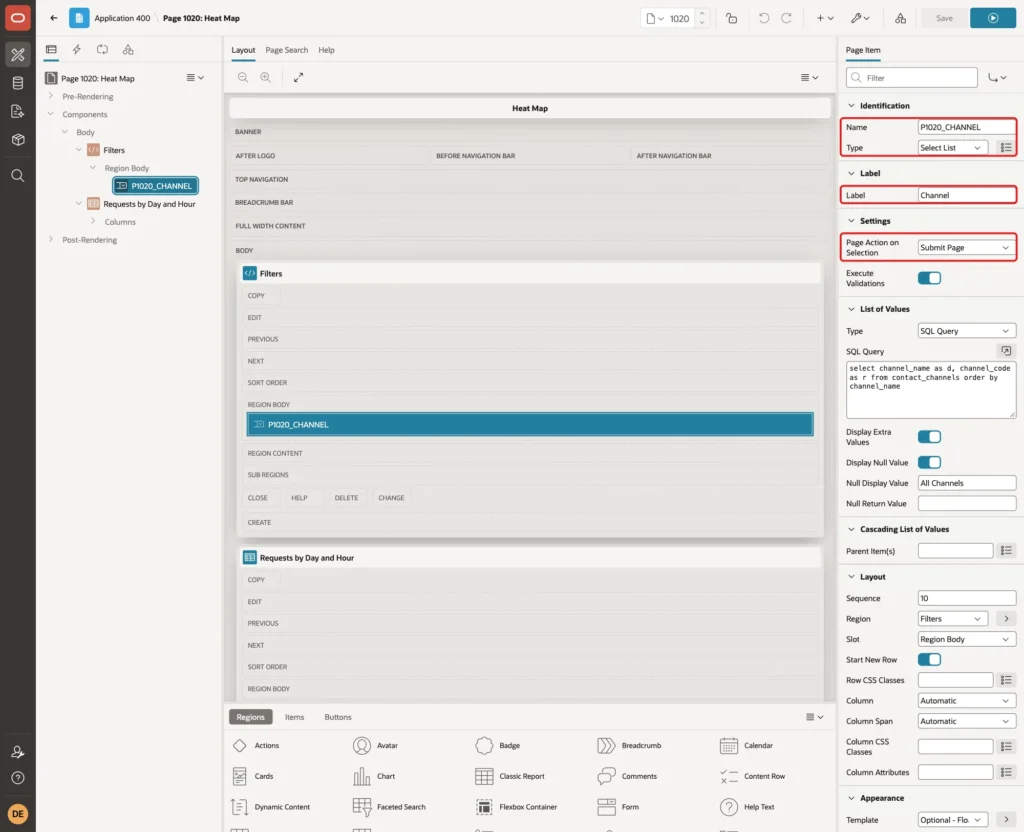Toggle Display Extra Values switch
Screen dimensions: 1024x832
pyautogui.click(x=929, y=437)
